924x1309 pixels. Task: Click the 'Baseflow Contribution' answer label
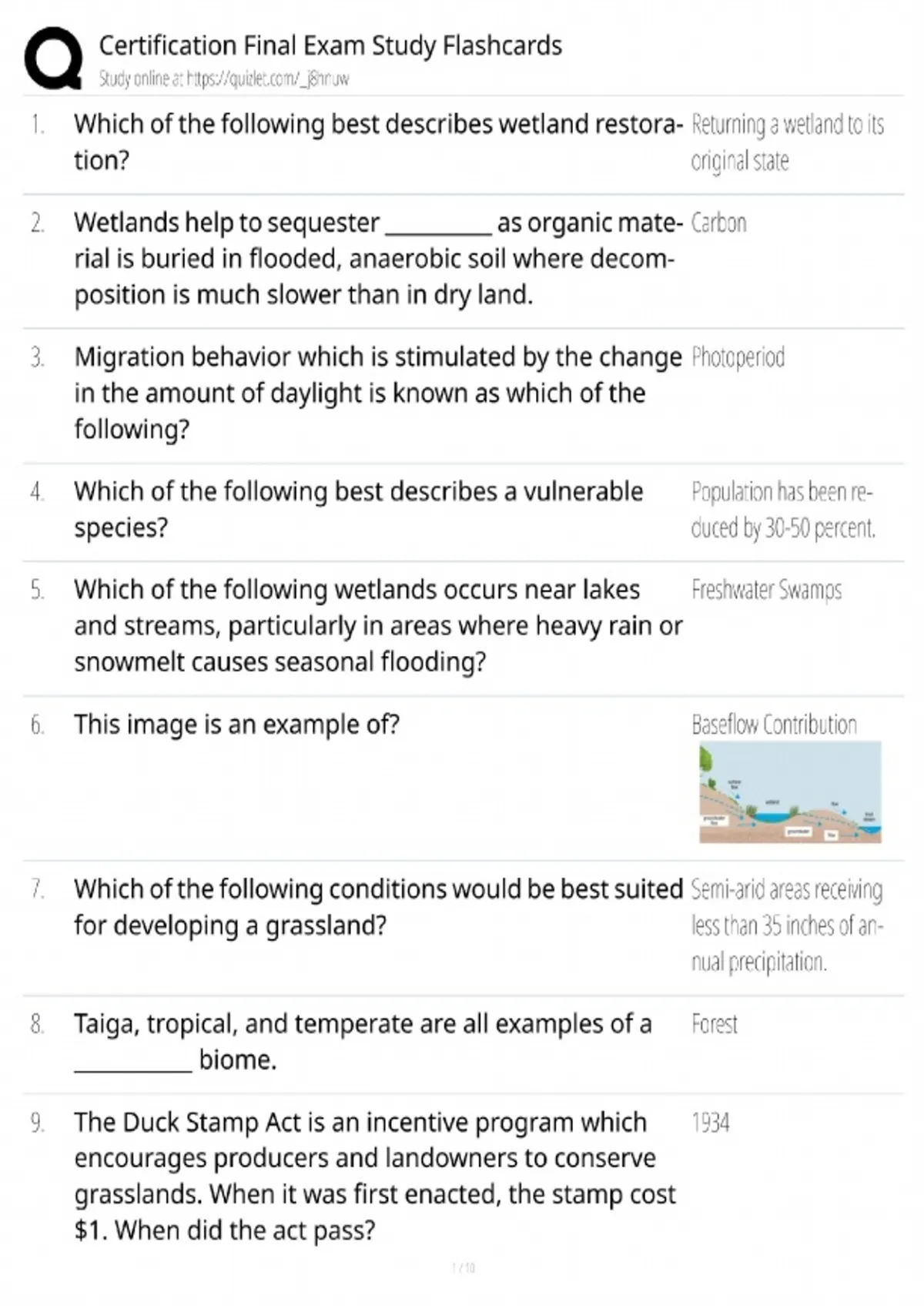tap(774, 725)
